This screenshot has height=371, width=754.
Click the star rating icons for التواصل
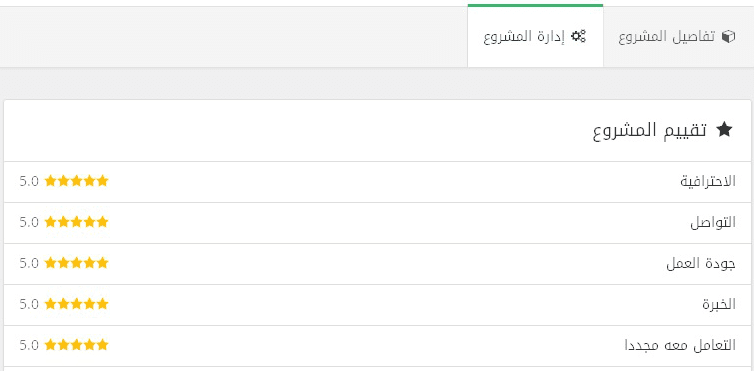coord(76,222)
